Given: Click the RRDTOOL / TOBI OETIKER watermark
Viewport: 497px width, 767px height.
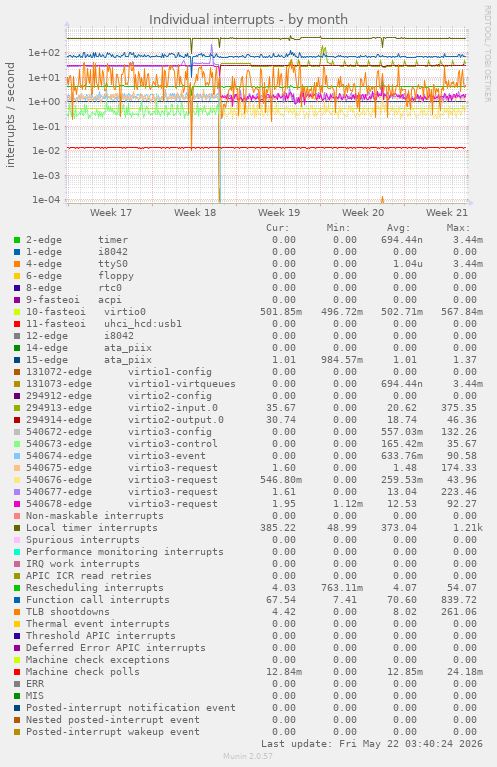Looking at the screenshot, I should (x=488, y=54).
